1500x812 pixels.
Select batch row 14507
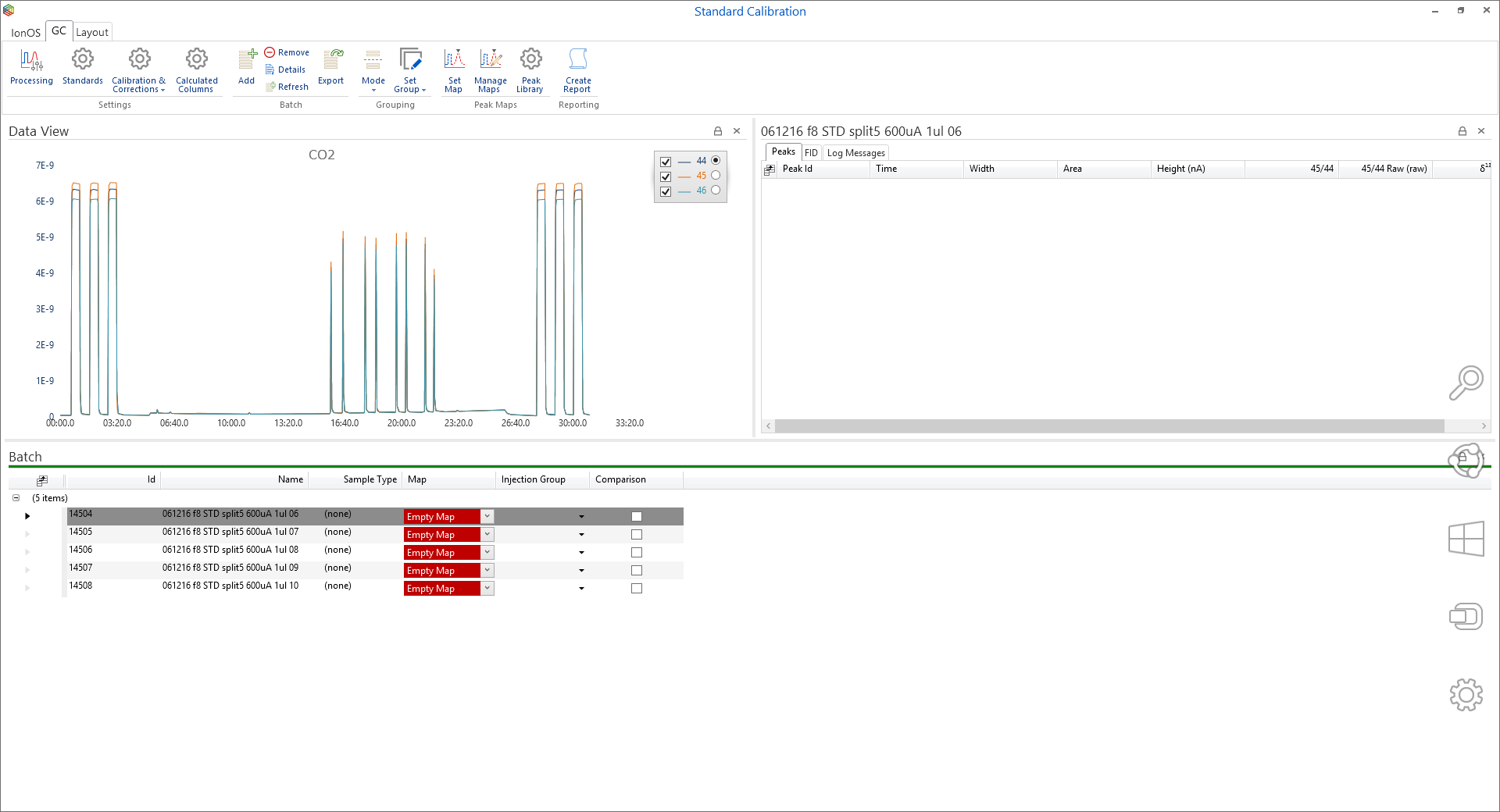click(80, 568)
